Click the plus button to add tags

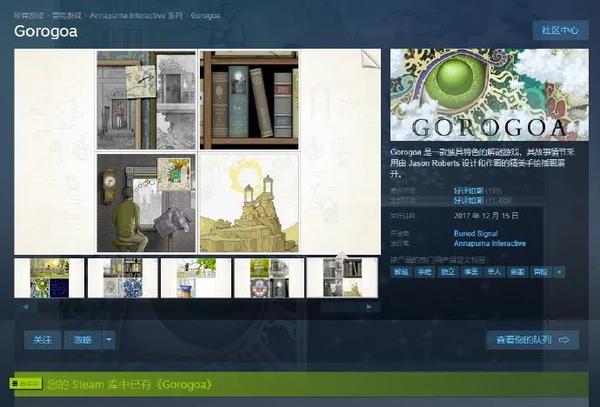559,272
